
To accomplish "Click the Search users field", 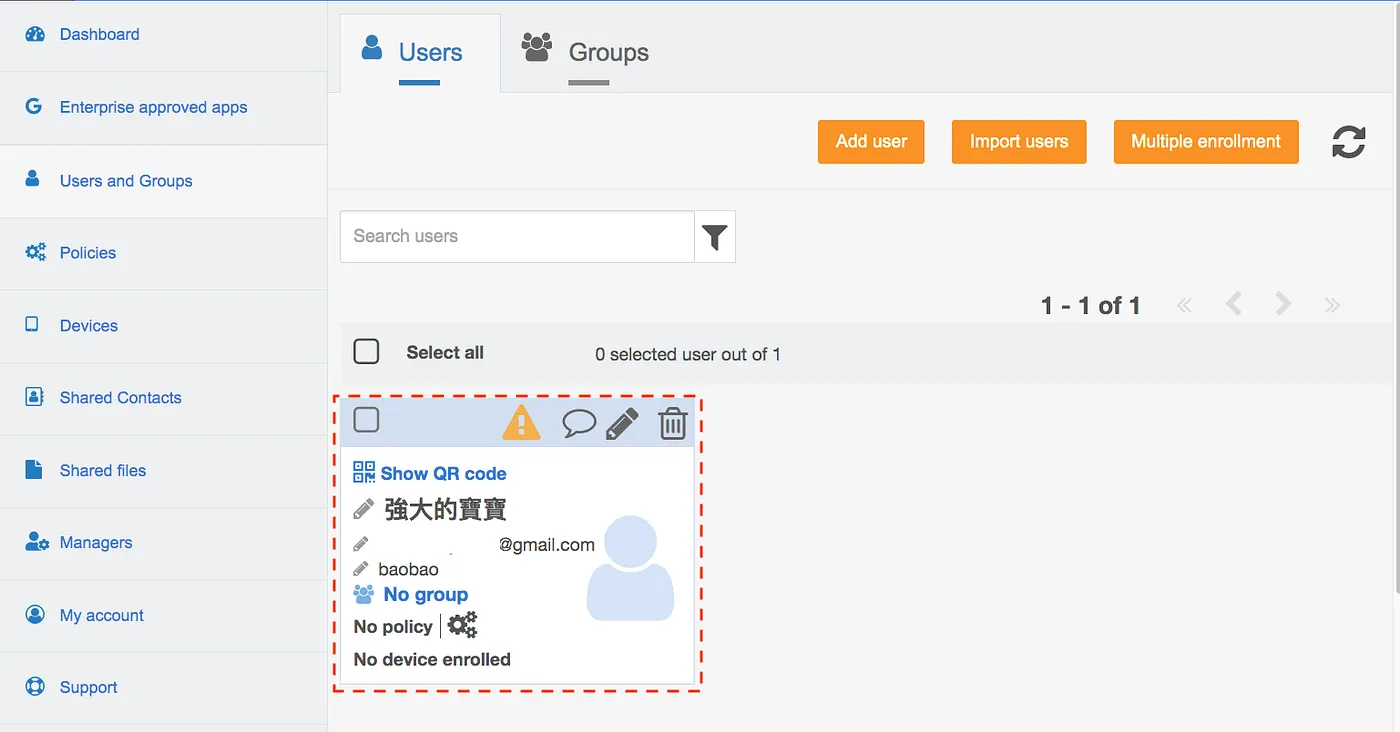I will [517, 237].
